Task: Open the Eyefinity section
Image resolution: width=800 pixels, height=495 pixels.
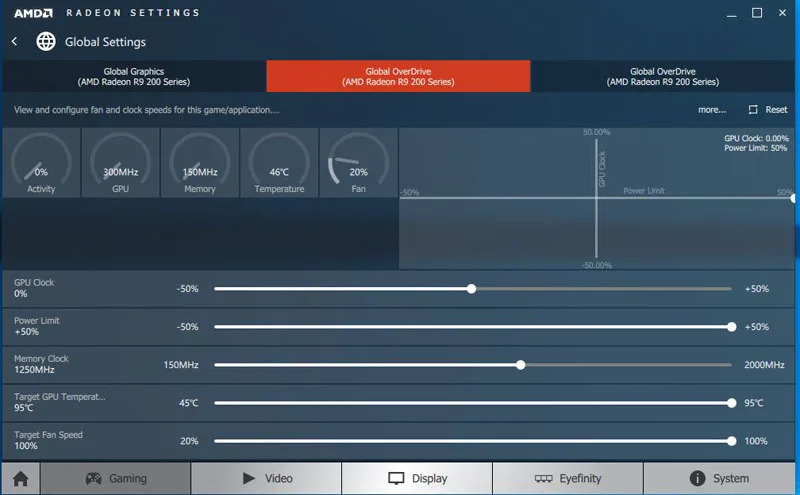Action: coord(567,478)
